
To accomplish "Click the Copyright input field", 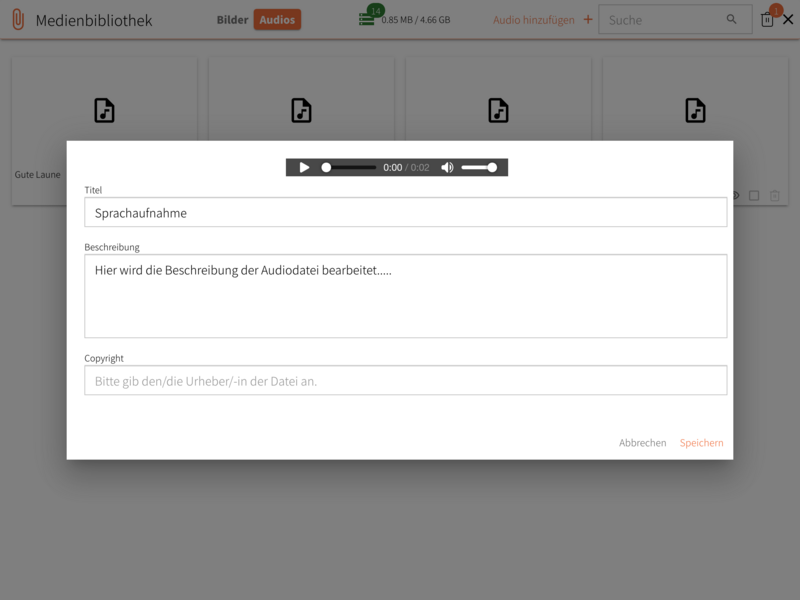I will [x=405, y=380].
